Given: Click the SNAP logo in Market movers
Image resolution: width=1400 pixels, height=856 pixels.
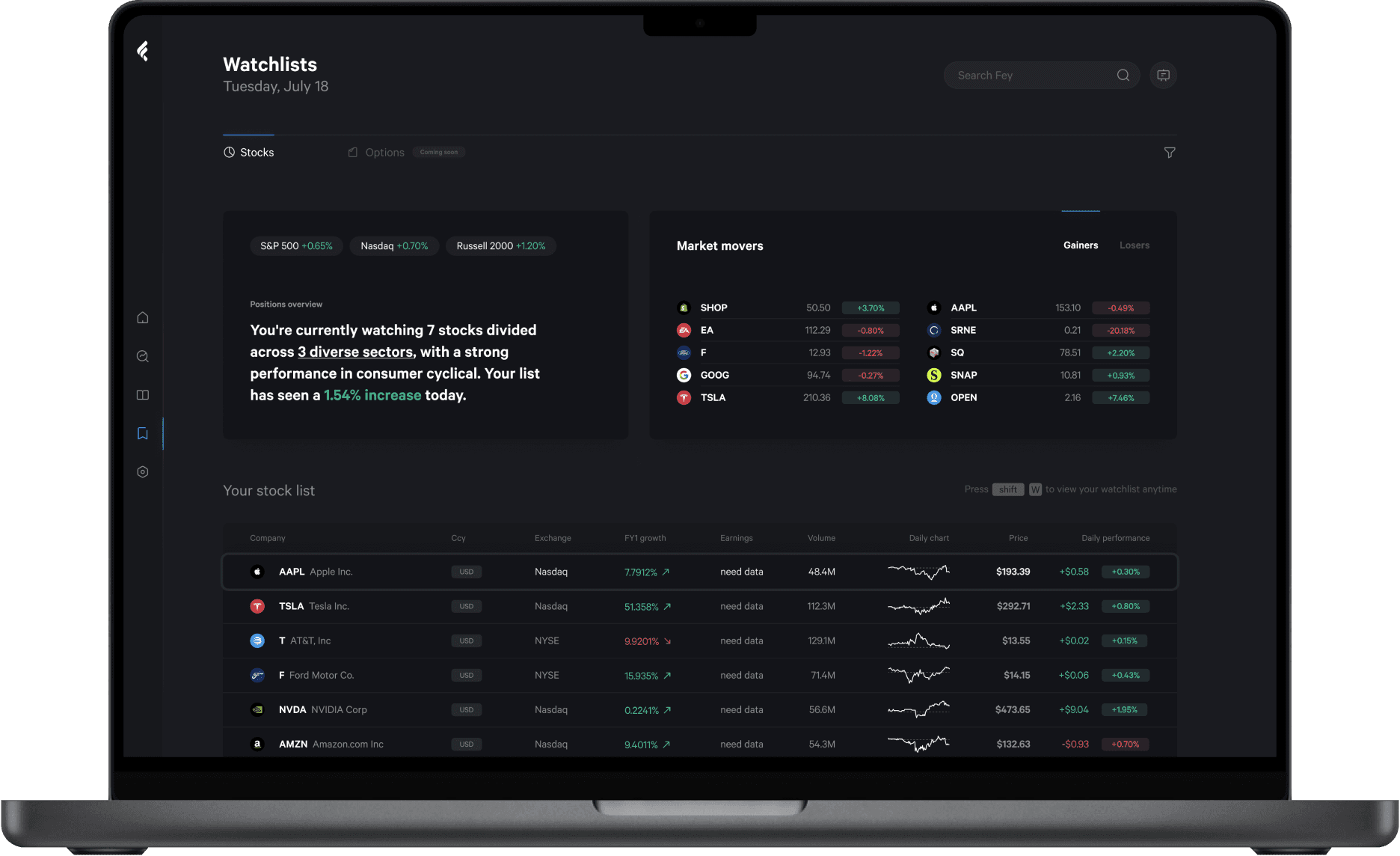Looking at the screenshot, I should tap(934, 375).
